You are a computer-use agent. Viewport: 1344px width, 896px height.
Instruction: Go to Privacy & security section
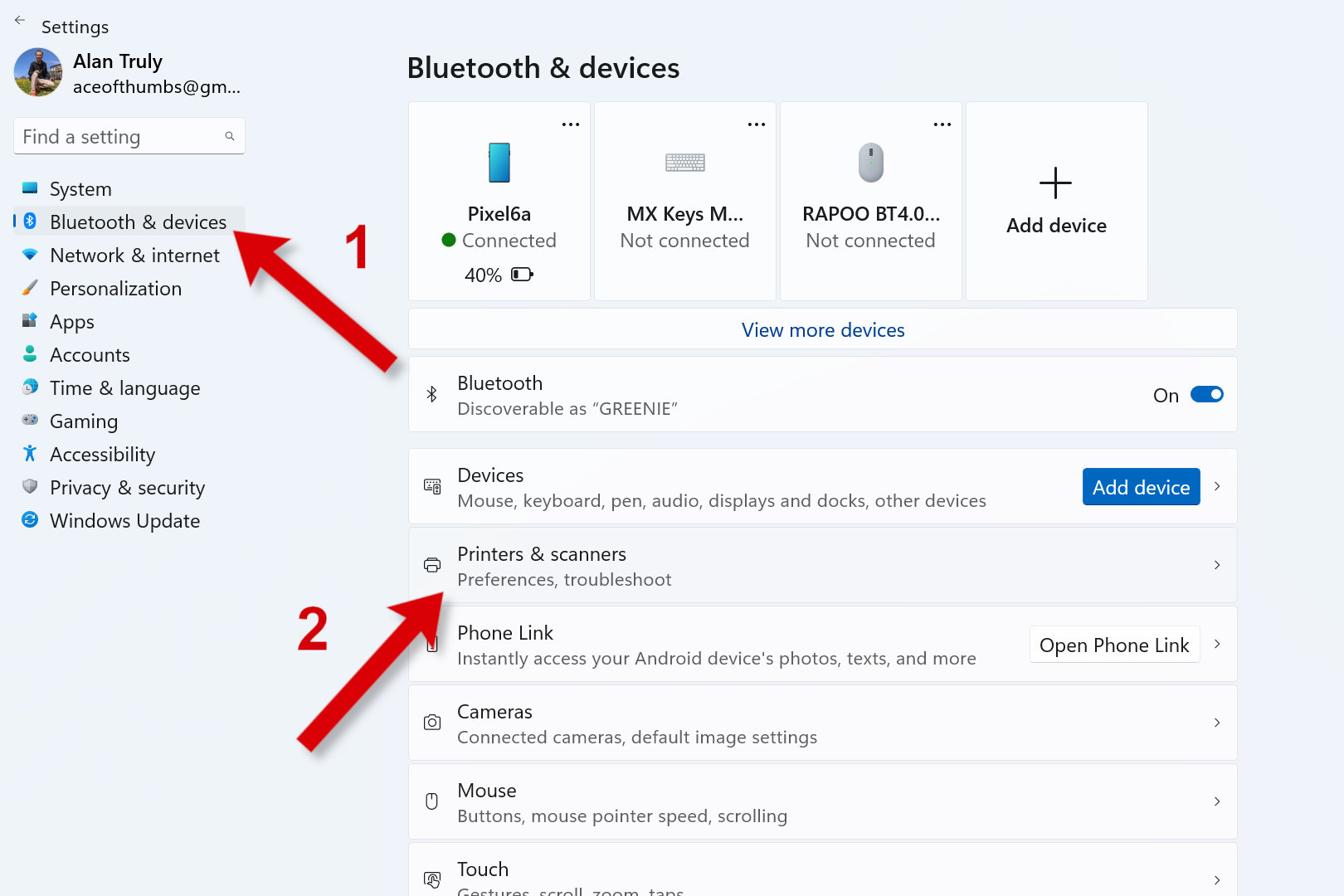click(x=127, y=488)
